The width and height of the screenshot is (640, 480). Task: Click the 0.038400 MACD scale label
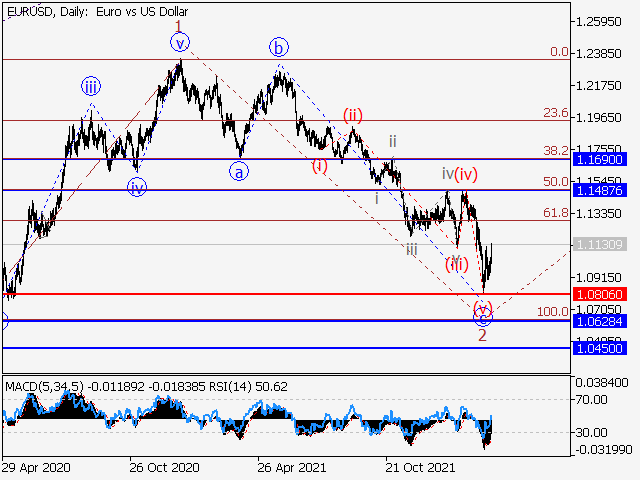(602, 383)
